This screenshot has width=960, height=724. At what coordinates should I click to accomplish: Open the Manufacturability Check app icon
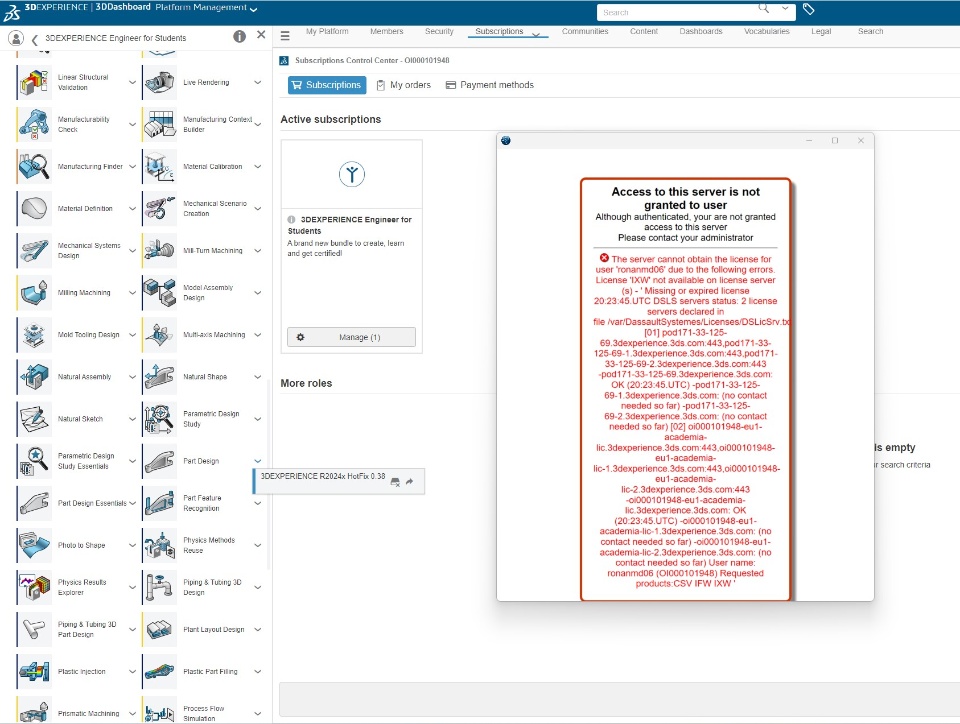coord(35,124)
